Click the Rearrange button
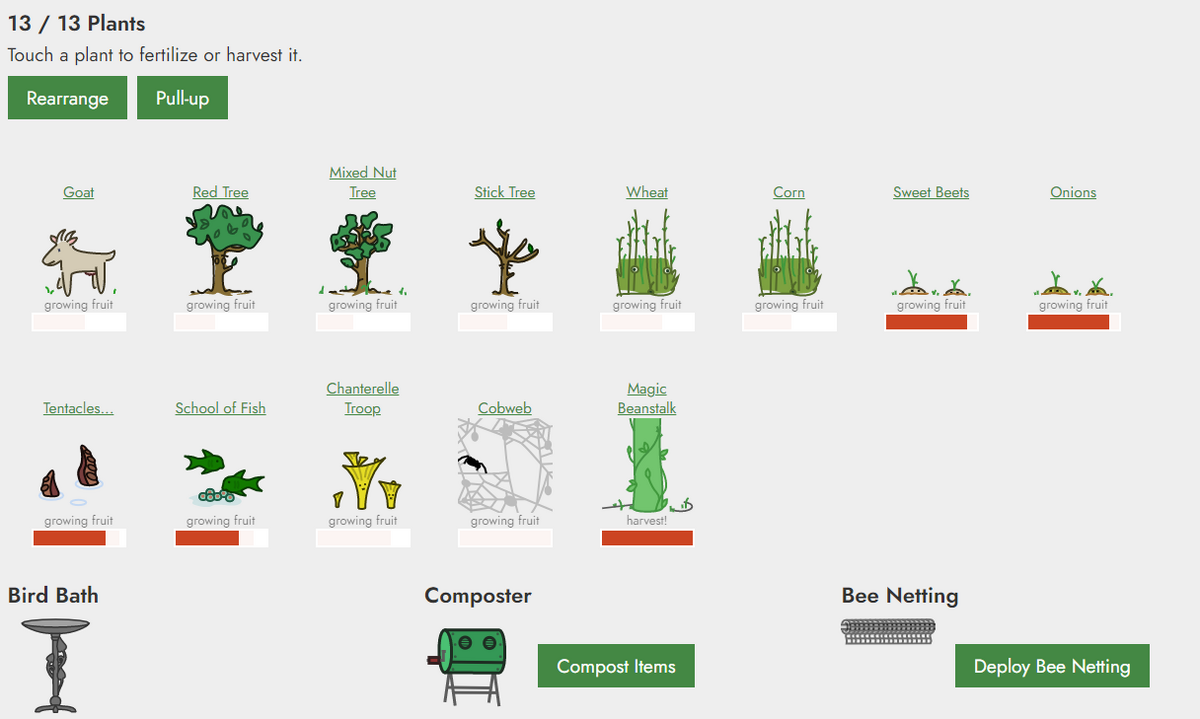The image size is (1200, 719). pyautogui.click(x=67, y=98)
